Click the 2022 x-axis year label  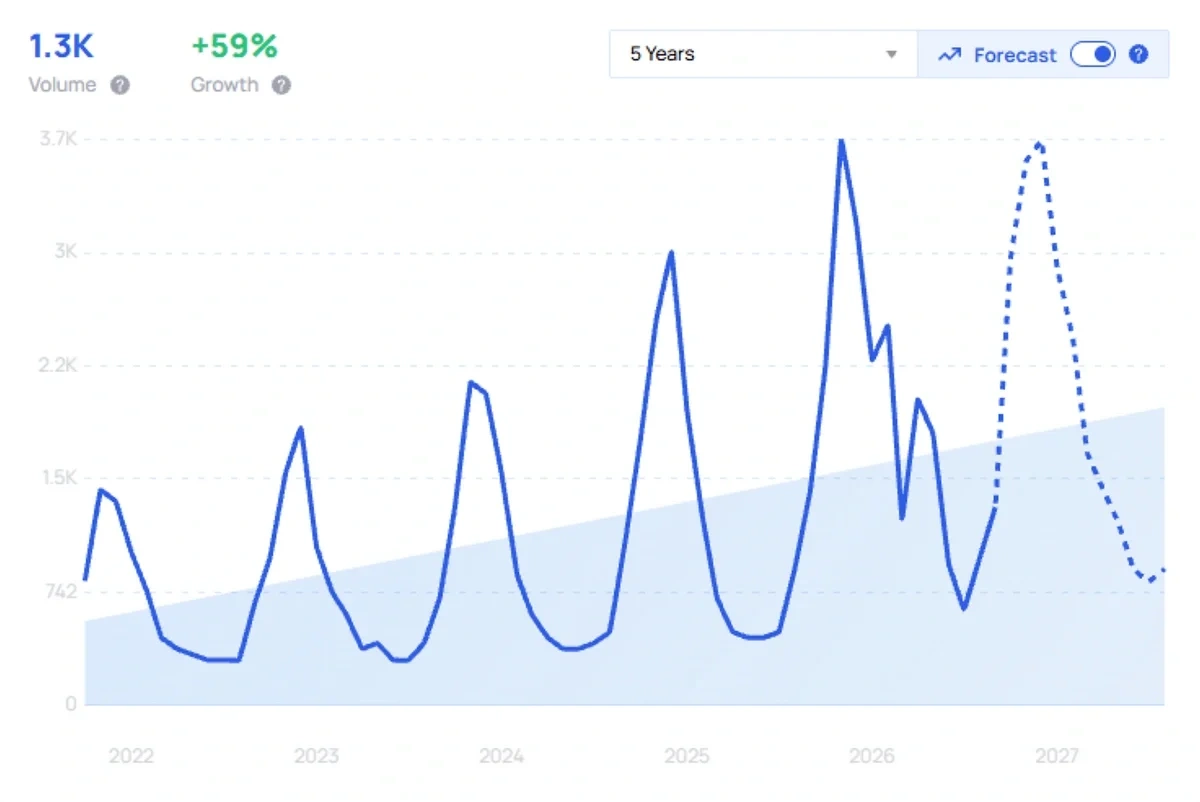[x=131, y=756]
